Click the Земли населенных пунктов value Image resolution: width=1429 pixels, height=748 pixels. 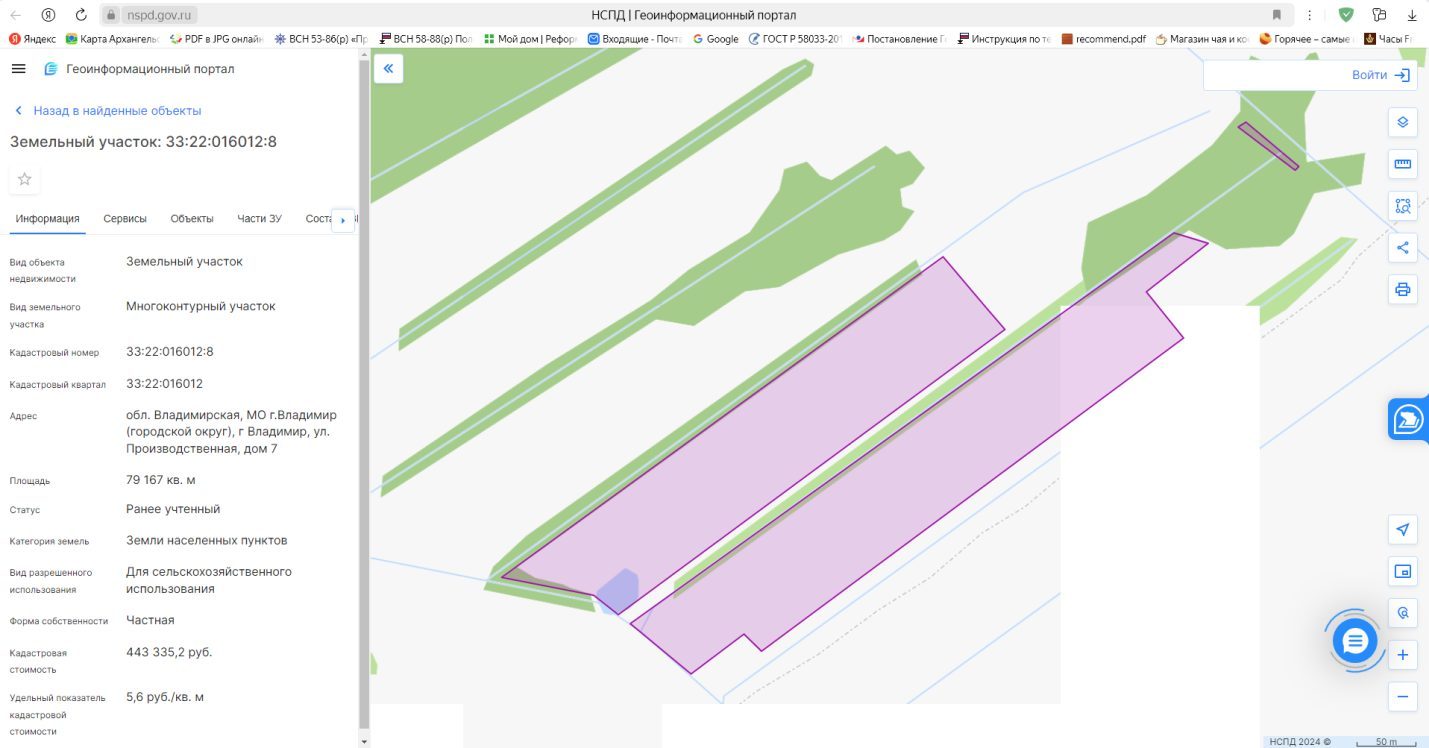point(207,540)
